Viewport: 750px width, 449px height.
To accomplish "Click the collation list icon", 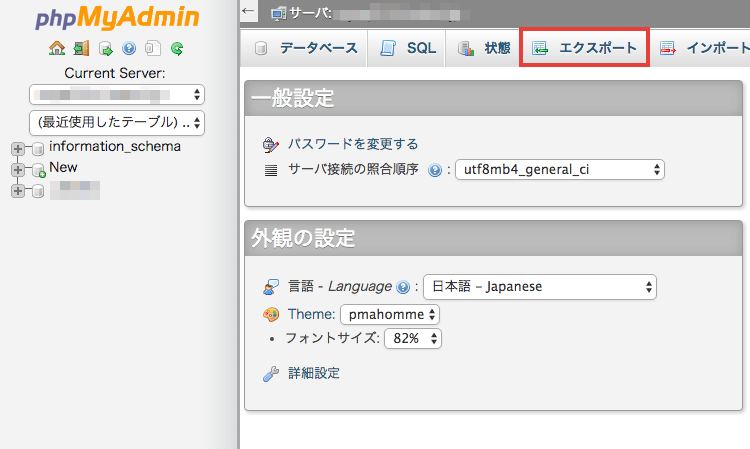I will click(x=271, y=170).
